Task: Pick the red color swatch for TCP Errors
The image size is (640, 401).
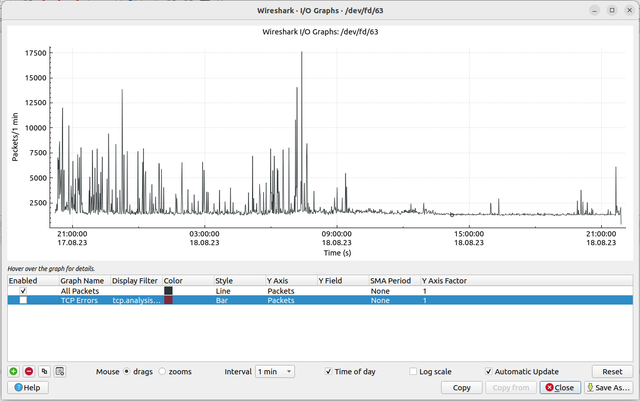Action: [168, 300]
